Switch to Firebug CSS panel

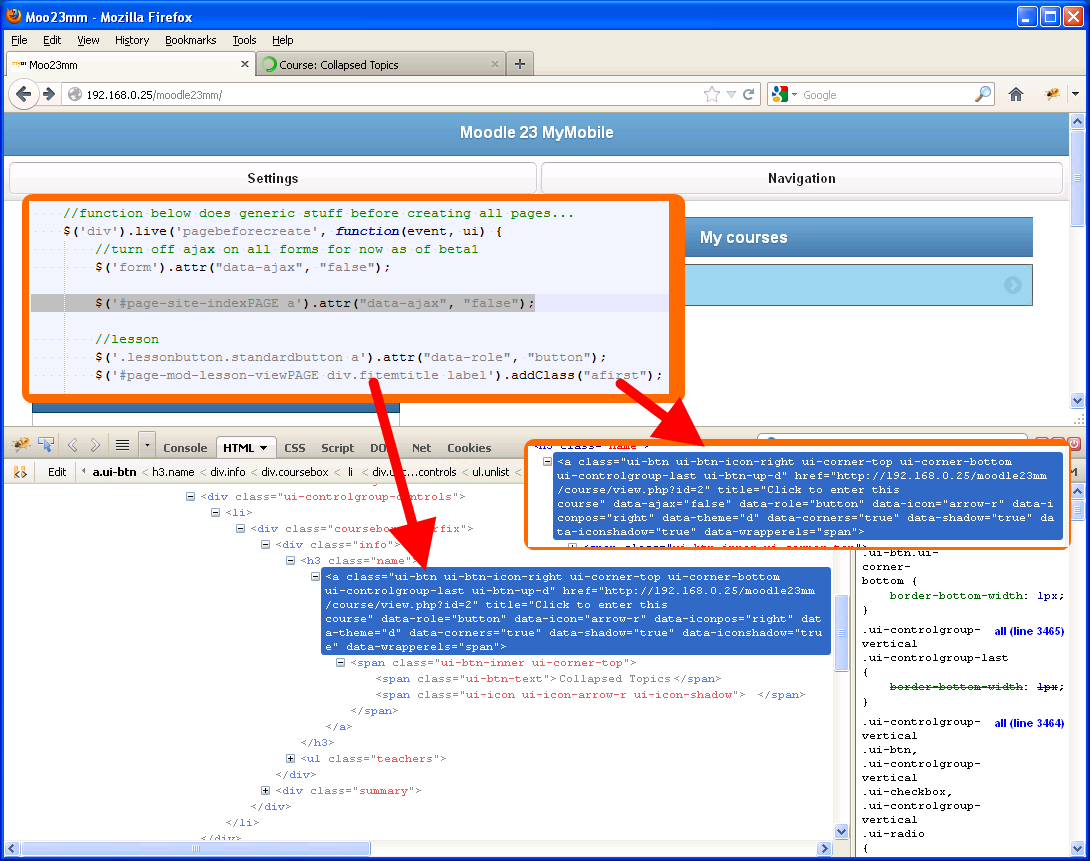pos(295,448)
